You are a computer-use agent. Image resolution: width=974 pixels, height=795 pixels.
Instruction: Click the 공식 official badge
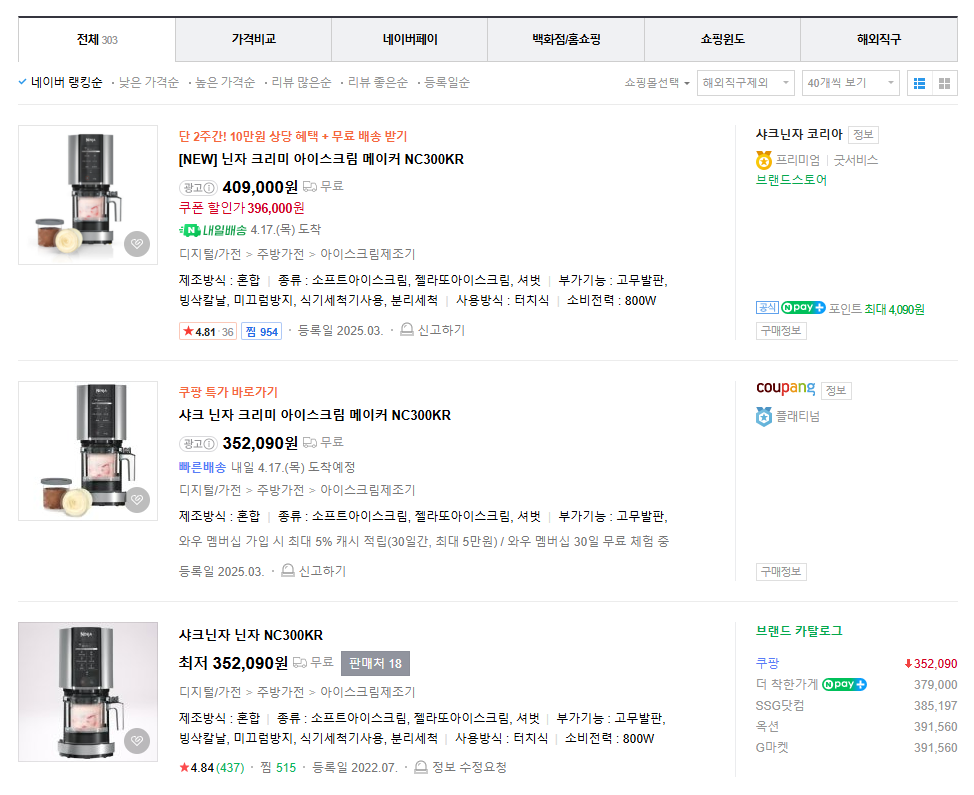tap(767, 307)
